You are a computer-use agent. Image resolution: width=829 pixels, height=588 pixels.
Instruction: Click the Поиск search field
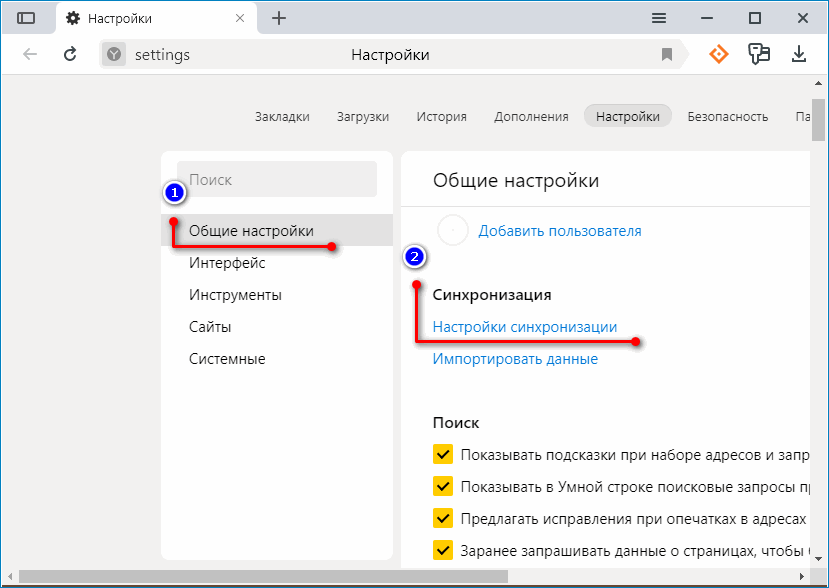tap(277, 178)
